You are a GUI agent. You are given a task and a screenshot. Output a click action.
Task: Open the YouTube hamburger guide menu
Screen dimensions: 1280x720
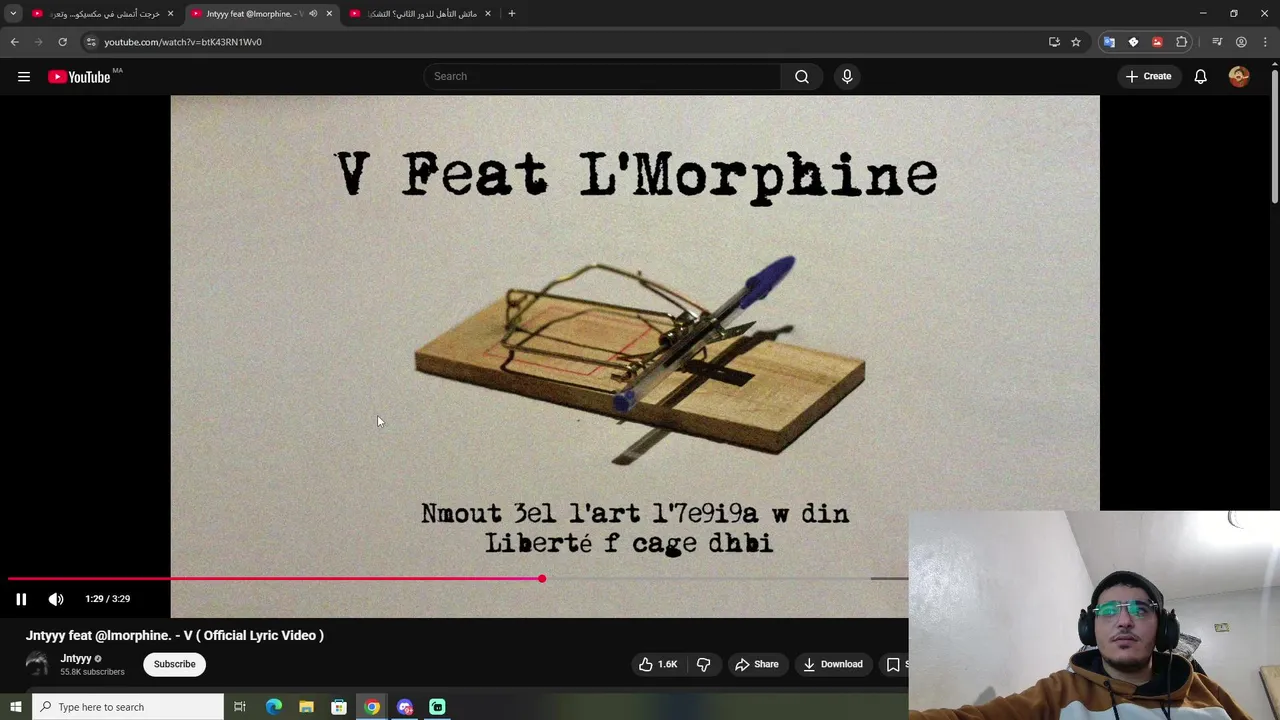pyautogui.click(x=24, y=76)
